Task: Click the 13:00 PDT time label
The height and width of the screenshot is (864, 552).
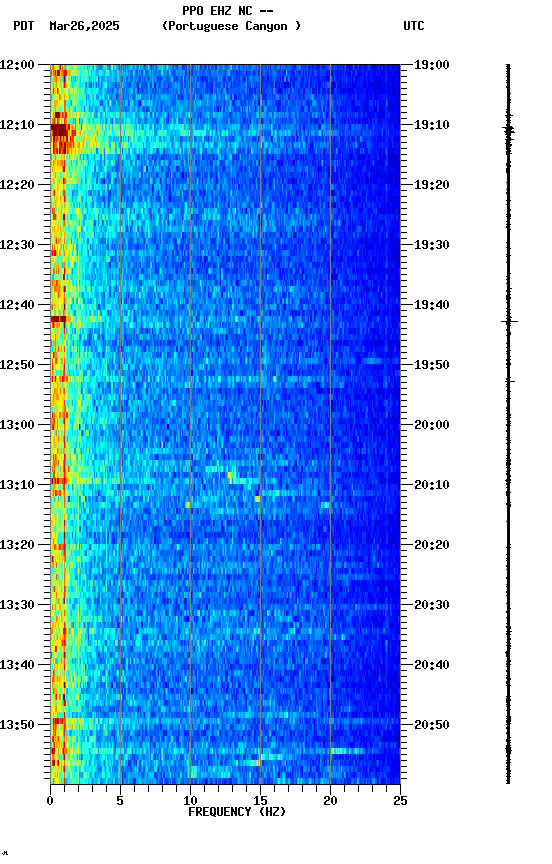Action: click(17, 425)
